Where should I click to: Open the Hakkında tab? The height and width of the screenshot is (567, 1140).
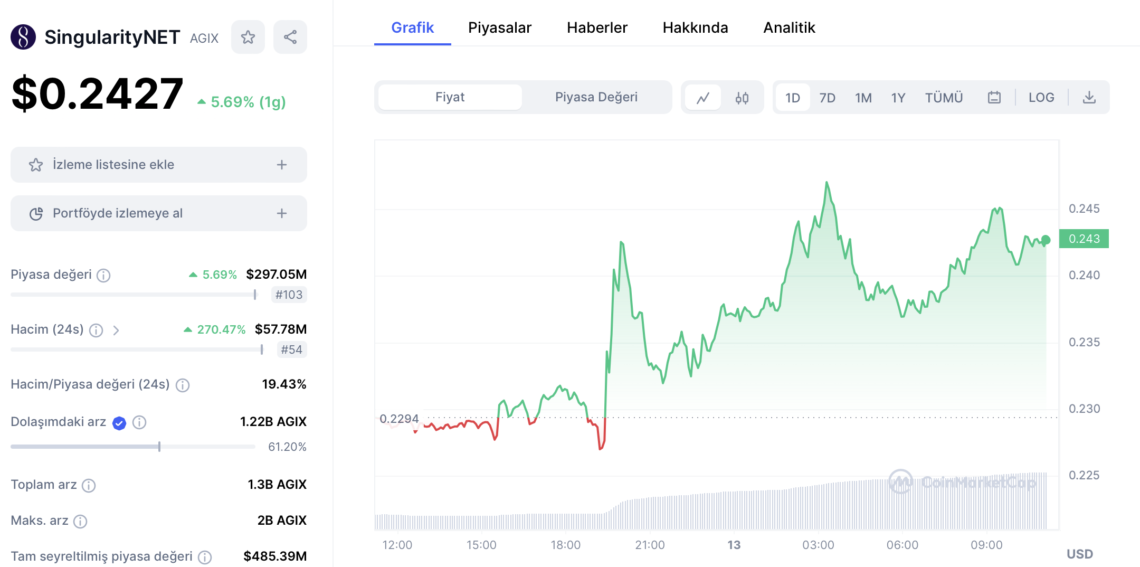[695, 28]
